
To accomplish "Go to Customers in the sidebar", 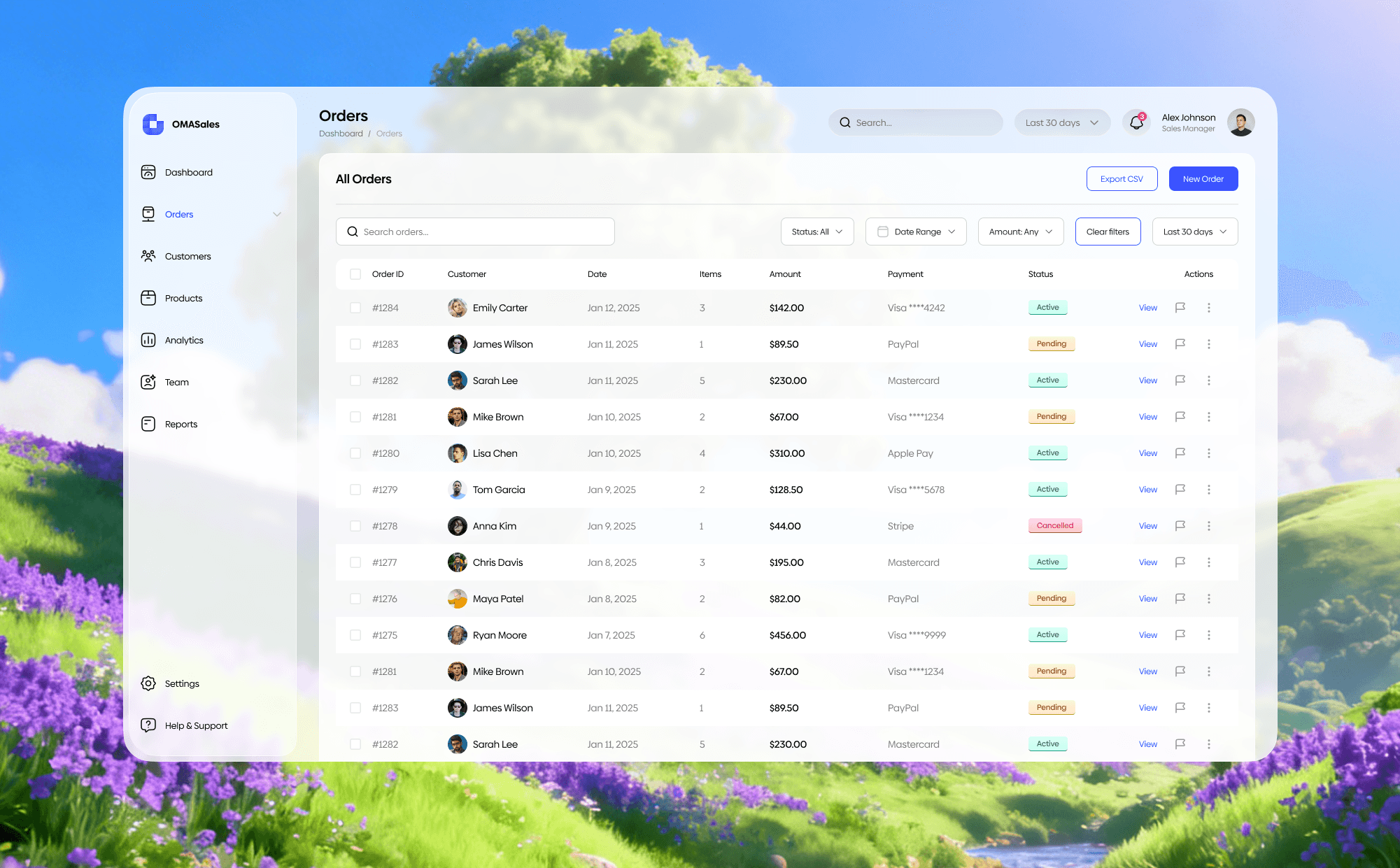I will [188, 256].
